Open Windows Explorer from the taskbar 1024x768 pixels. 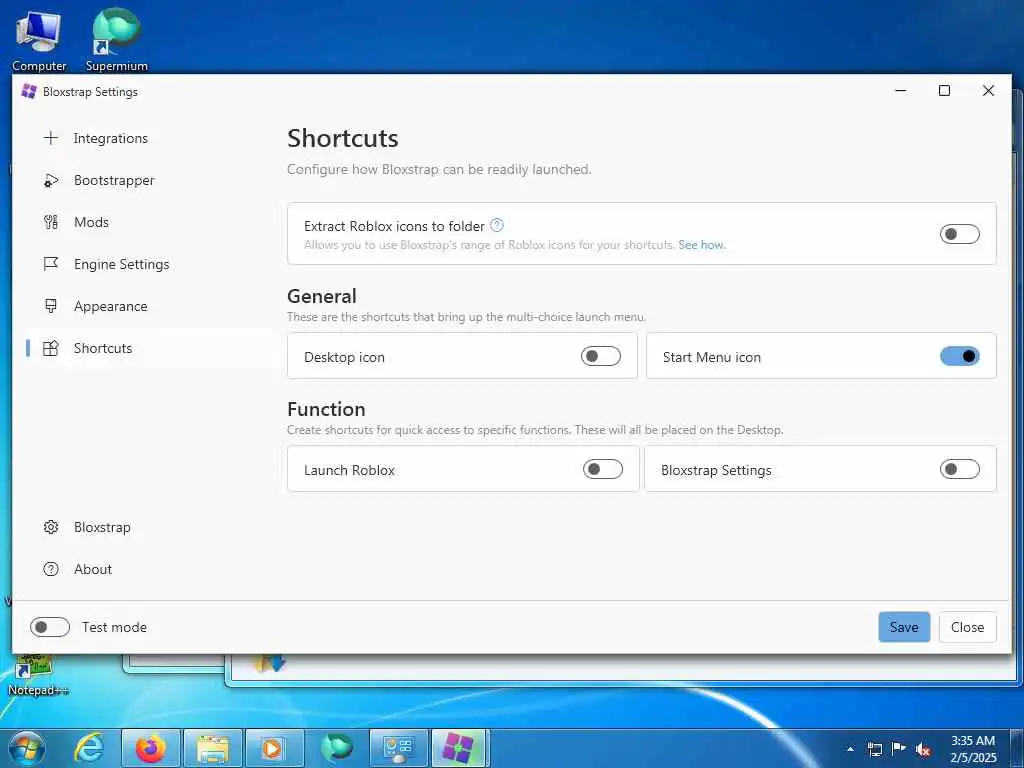tap(213, 748)
